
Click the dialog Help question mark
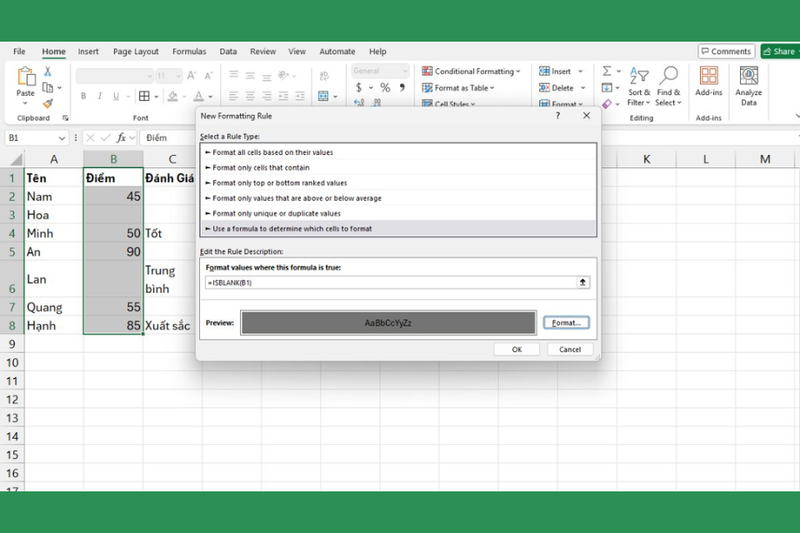pos(558,116)
